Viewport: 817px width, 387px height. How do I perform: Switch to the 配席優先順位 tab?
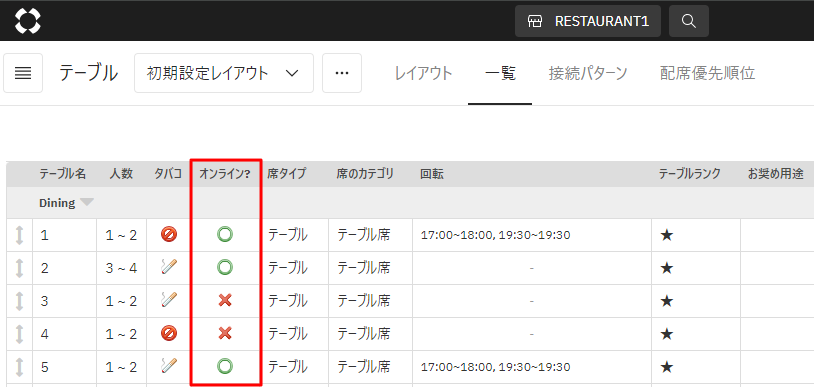[708, 73]
